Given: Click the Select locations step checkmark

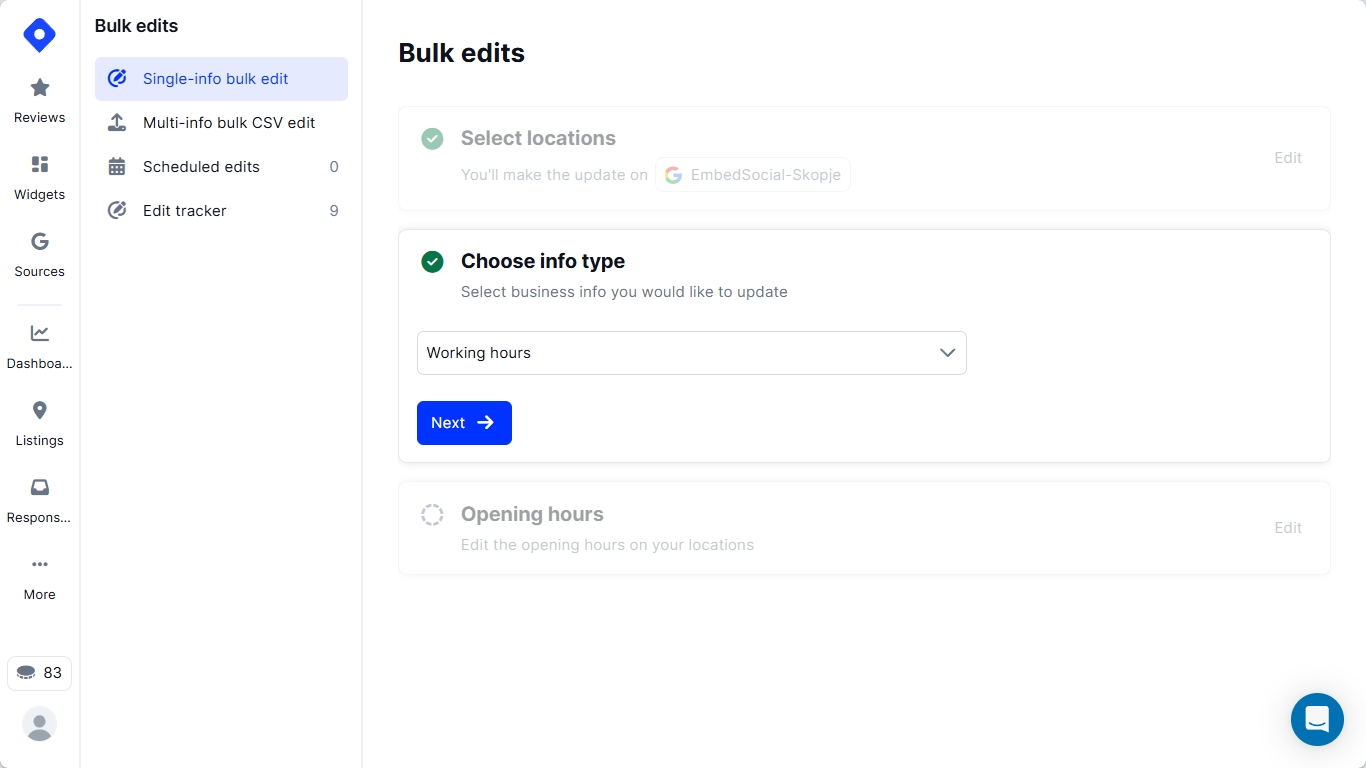Looking at the screenshot, I should tap(432, 139).
